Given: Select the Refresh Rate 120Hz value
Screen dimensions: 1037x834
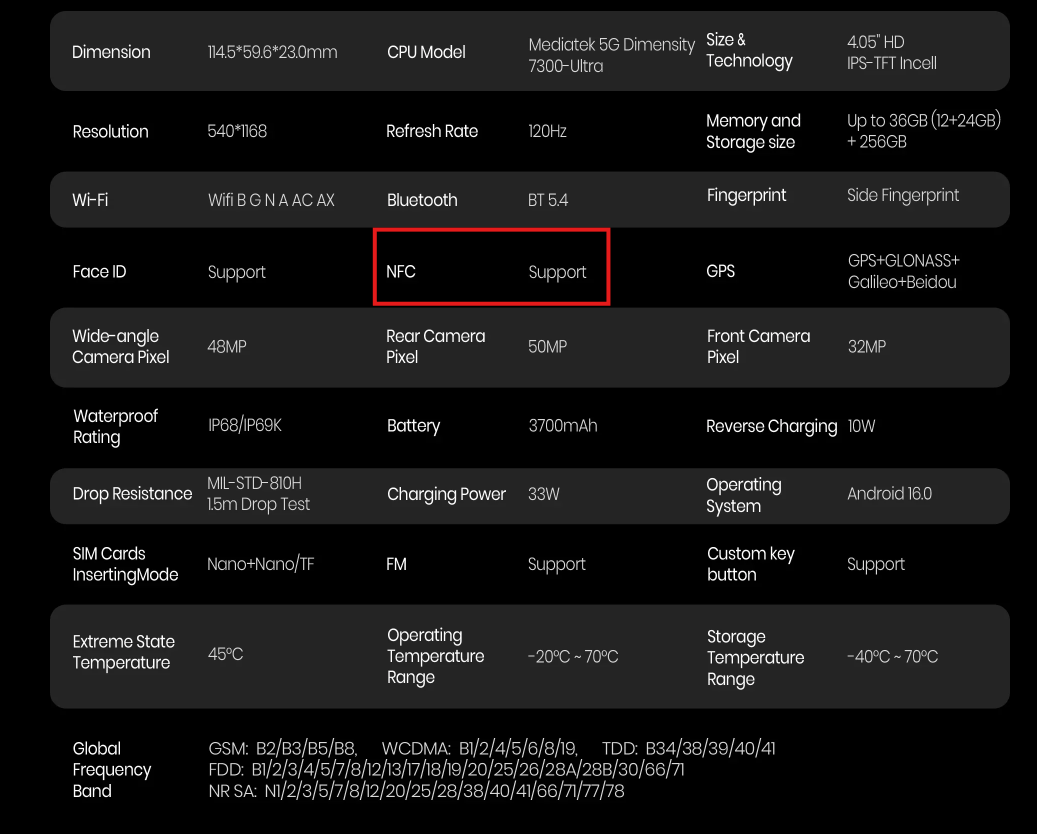Looking at the screenshot, I should click(547, 131).
